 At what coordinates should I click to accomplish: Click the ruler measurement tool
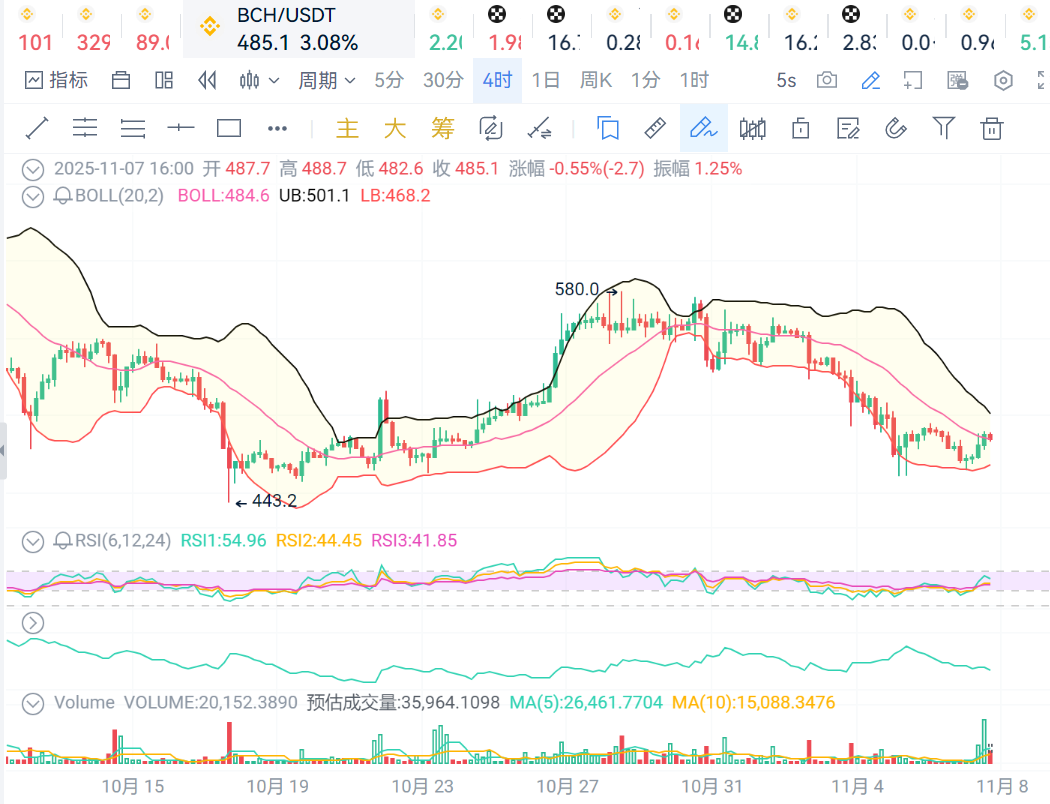pos(655,128)
